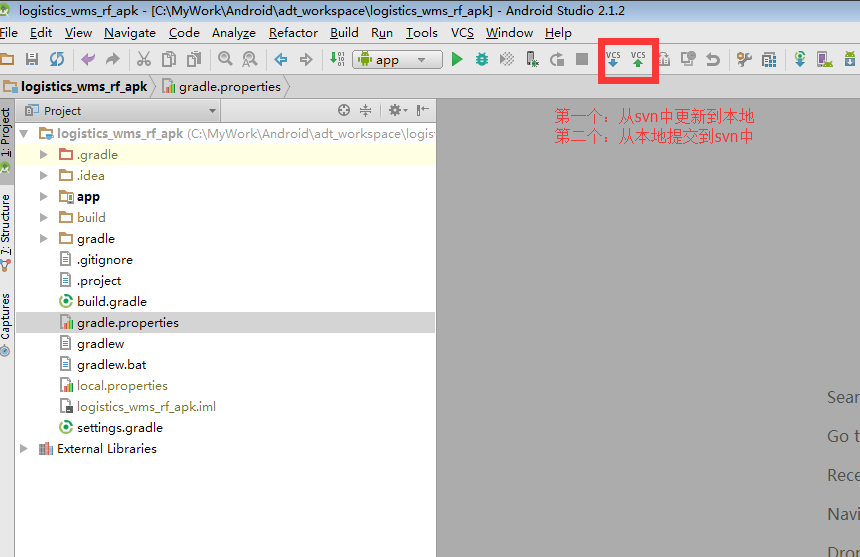Click VCS Update Project blue arrow icon

613,59
